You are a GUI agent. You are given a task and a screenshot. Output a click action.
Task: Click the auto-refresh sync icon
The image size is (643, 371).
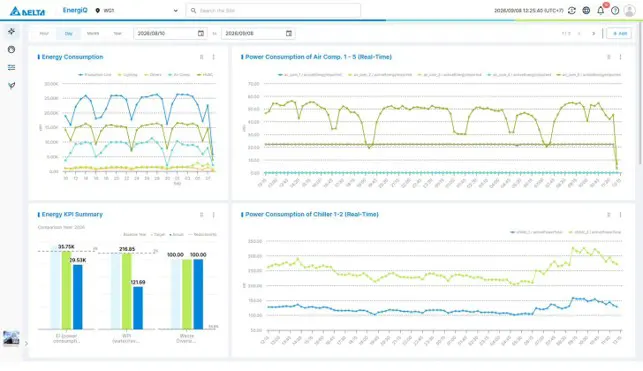point(572,11)
